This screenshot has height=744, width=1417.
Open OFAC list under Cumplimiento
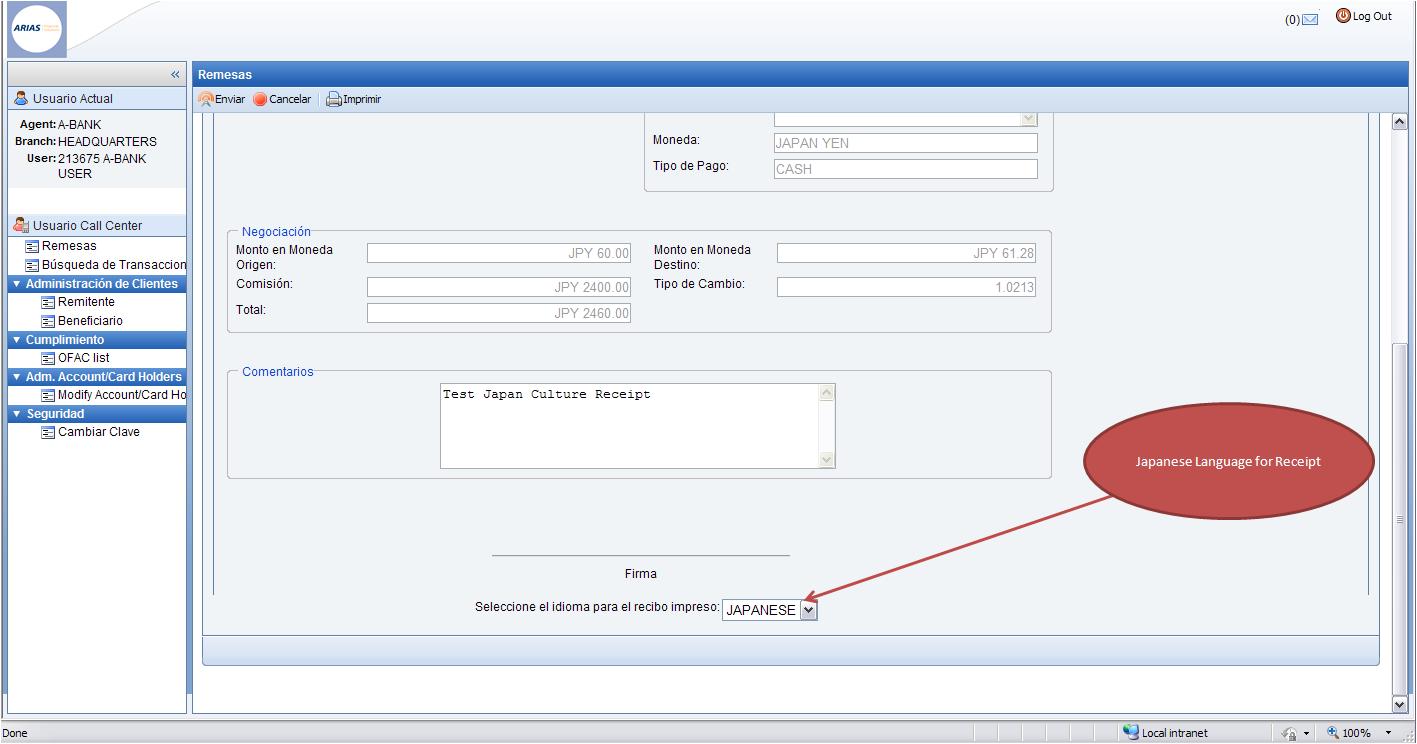83,358
